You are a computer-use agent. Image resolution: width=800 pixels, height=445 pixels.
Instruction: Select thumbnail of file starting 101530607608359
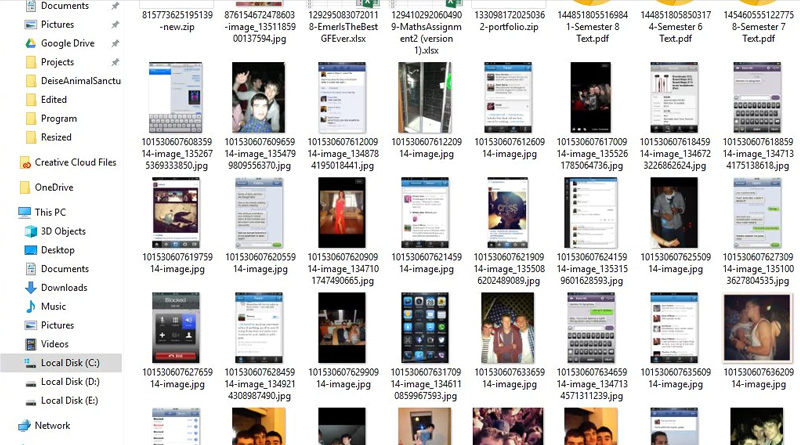coord(175,97)
